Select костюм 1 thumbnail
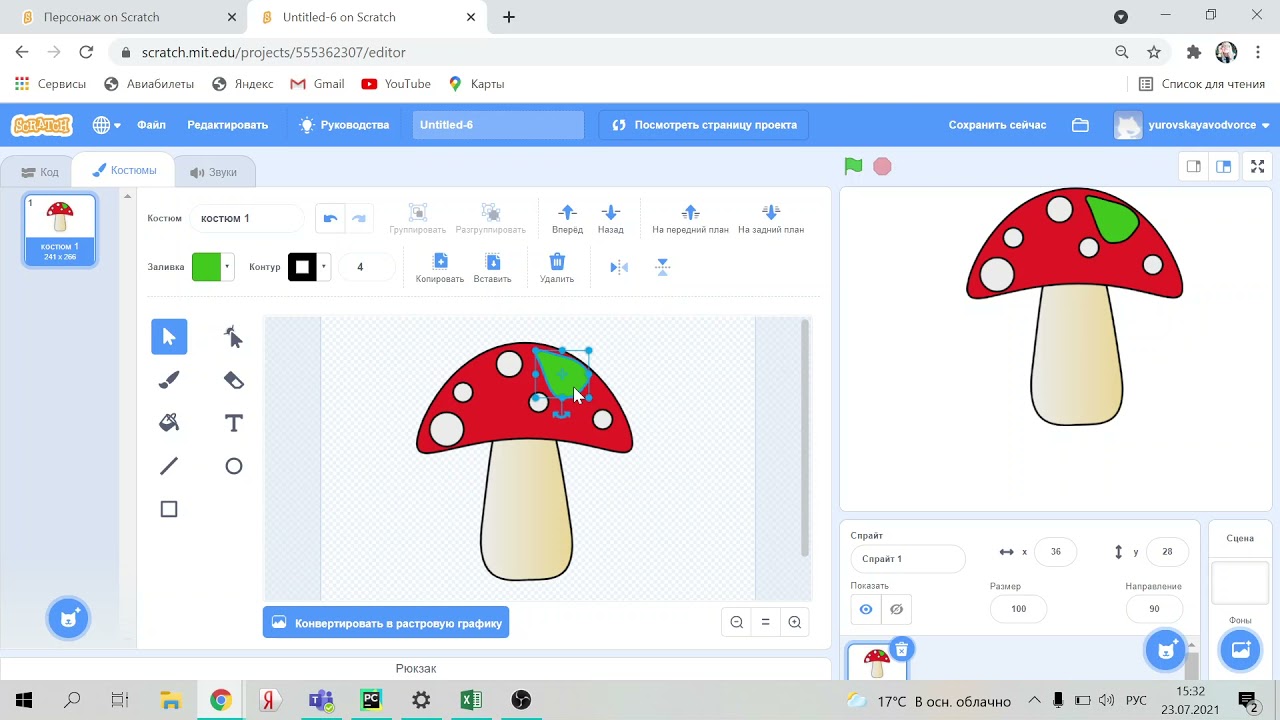The height and width of the screenshot is (720, 1280). coord(60,230)
